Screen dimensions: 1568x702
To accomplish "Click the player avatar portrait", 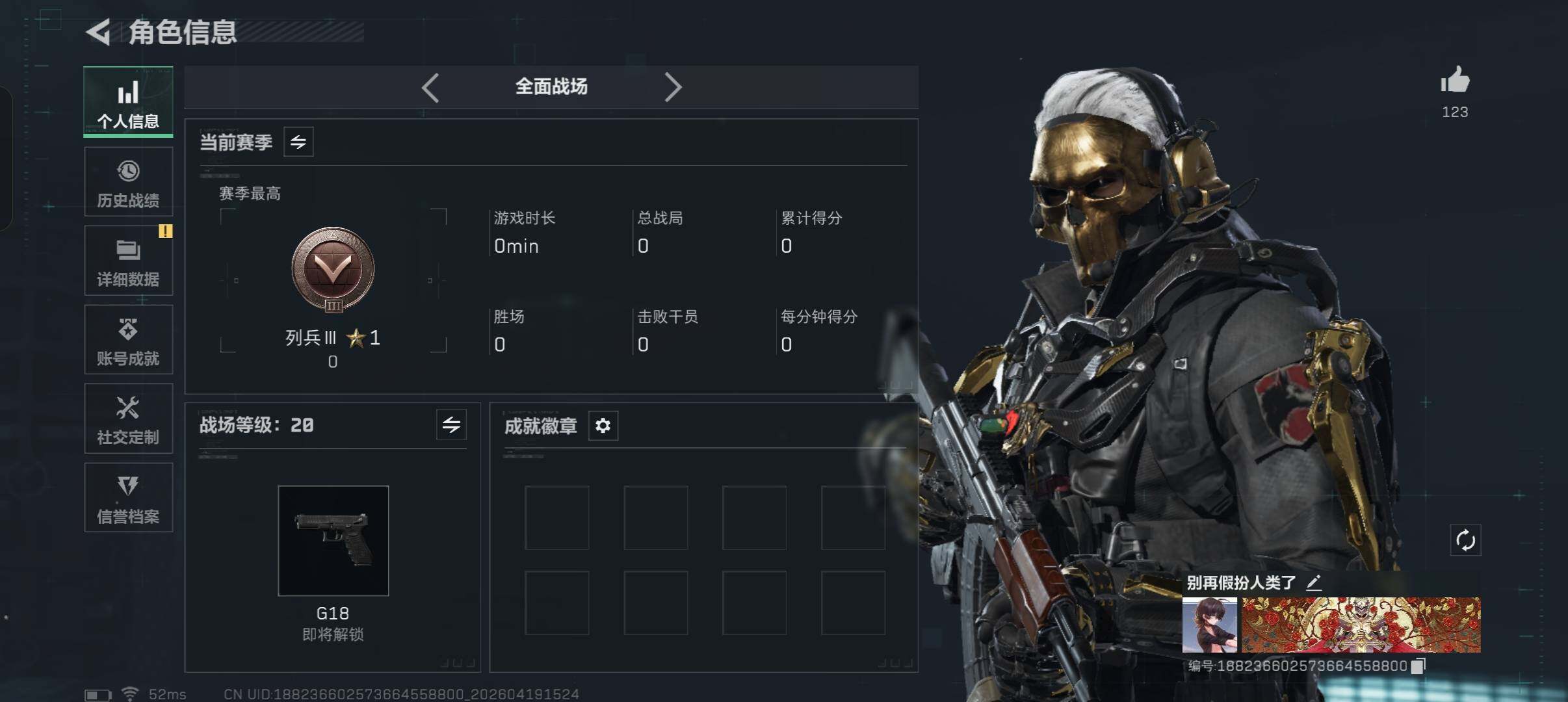I will 1210,625.
